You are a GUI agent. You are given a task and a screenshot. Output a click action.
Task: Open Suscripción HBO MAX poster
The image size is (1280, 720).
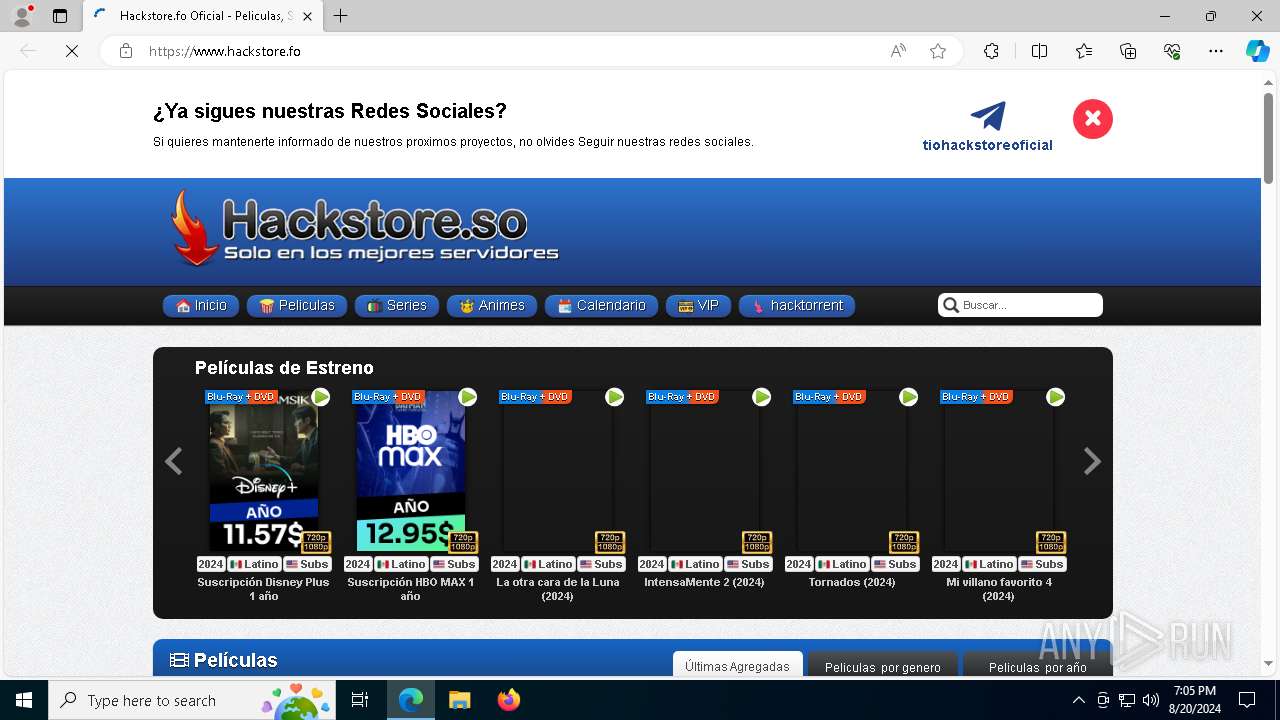(x=410, y=471)
